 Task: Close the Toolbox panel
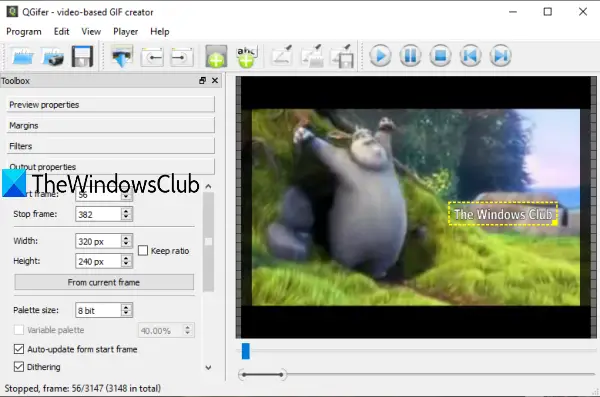click(215, 80)
